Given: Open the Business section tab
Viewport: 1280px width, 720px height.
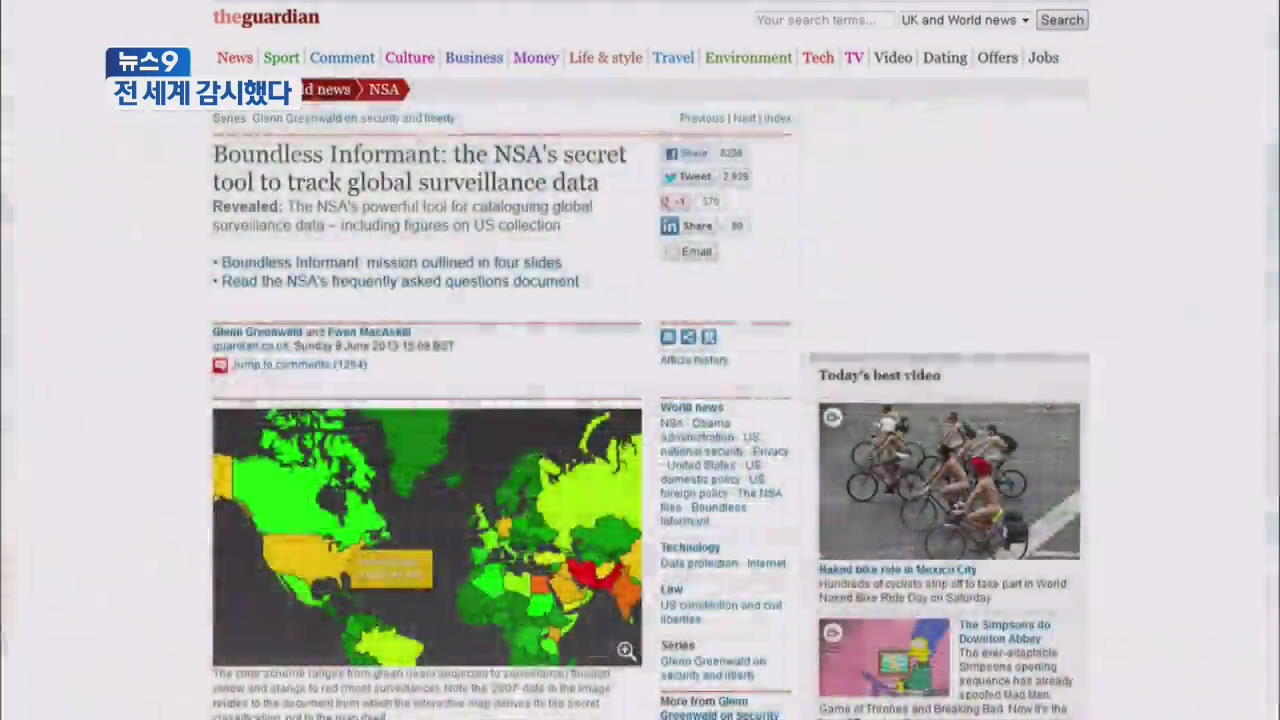Looking at the screenshot, I should click(x=474, y=58).
